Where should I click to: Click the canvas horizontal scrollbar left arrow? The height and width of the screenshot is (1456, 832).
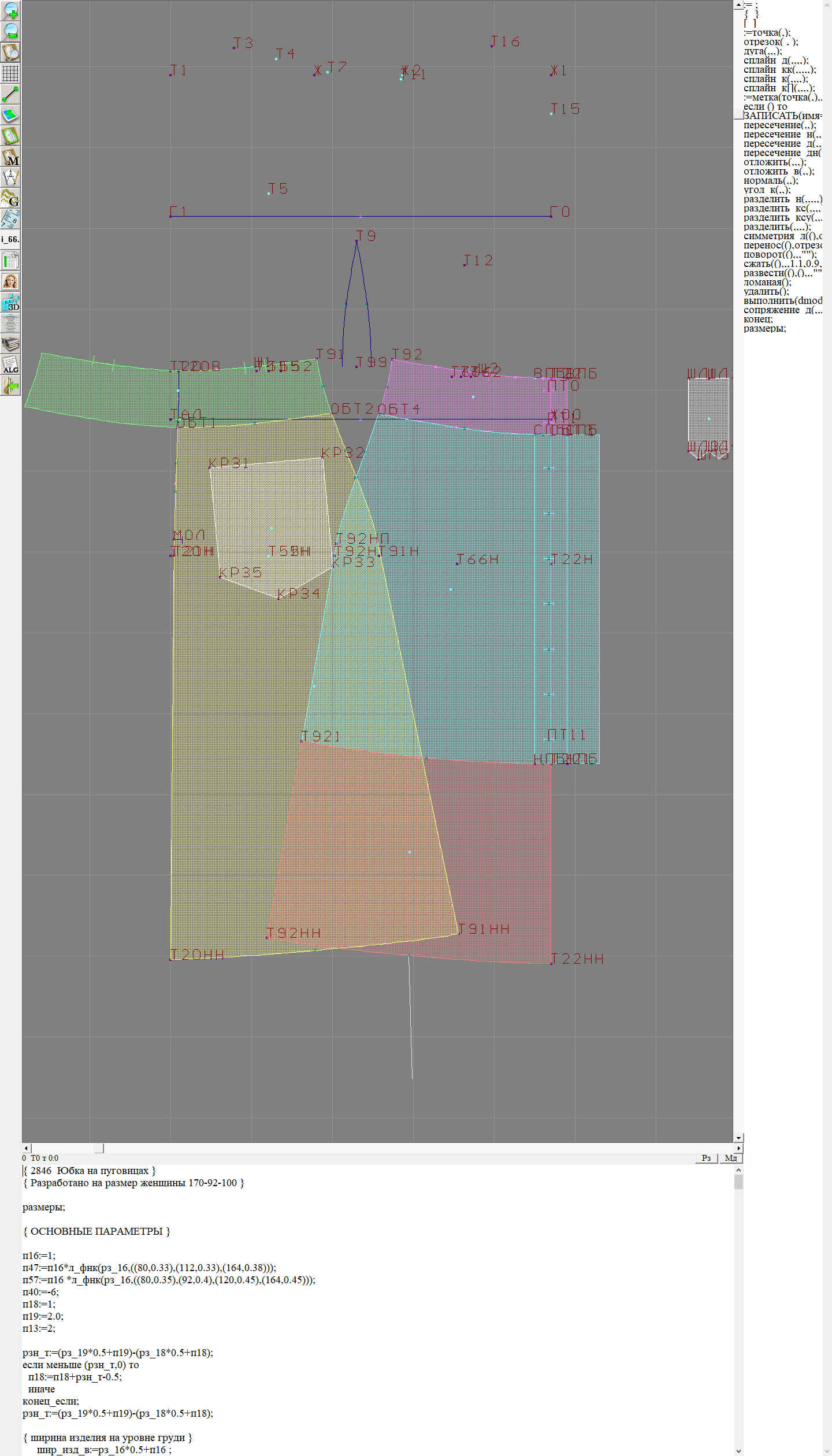point(26,1148)
